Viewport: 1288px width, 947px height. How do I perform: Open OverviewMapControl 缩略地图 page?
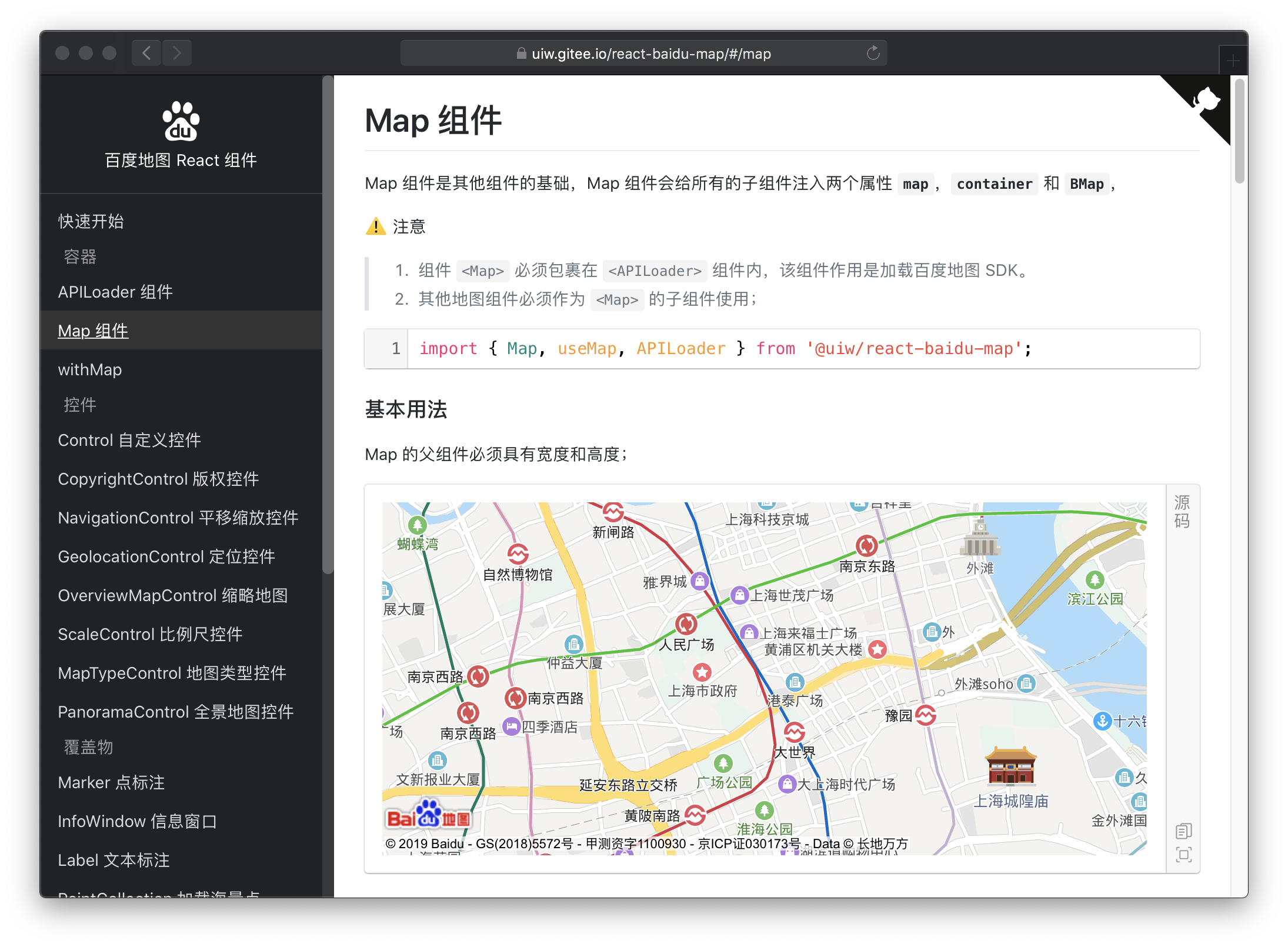(x=181, y=595)
